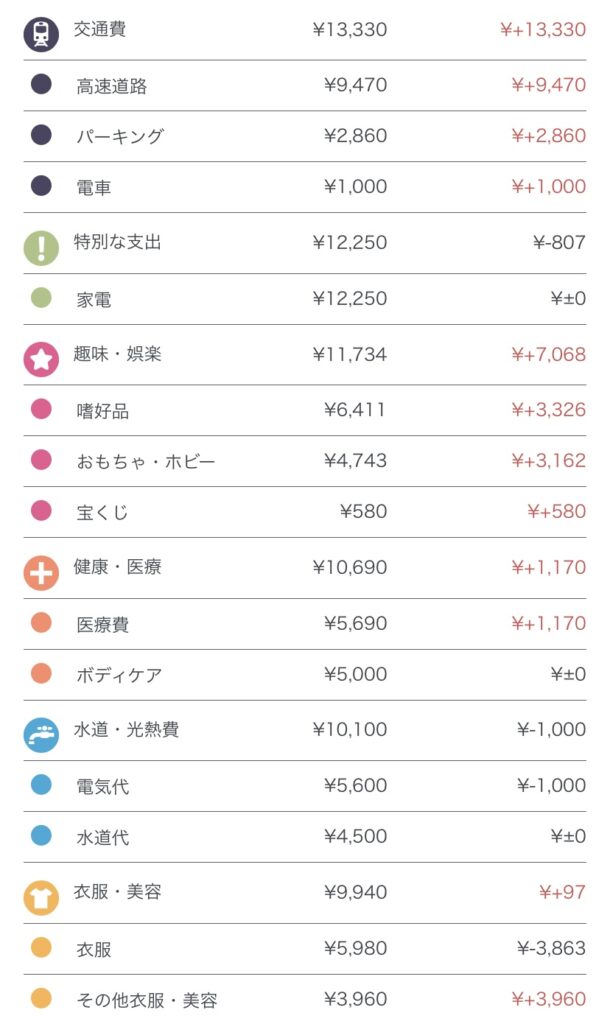
Task: Click the star icon for 趣味・娯楽
Action: pyautogui.click(x=41, y=359)
